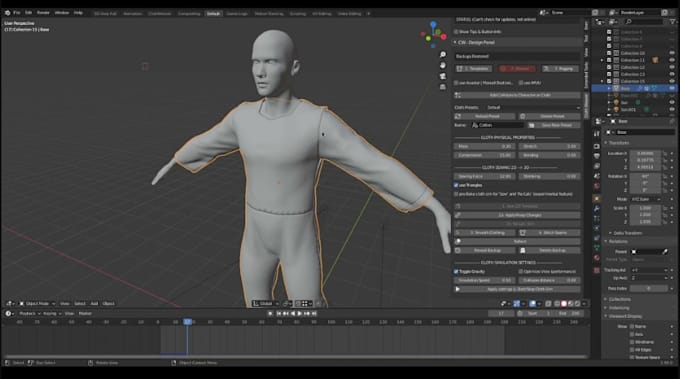
Task: Click the pan view hand icon
Action: (442, 65)
